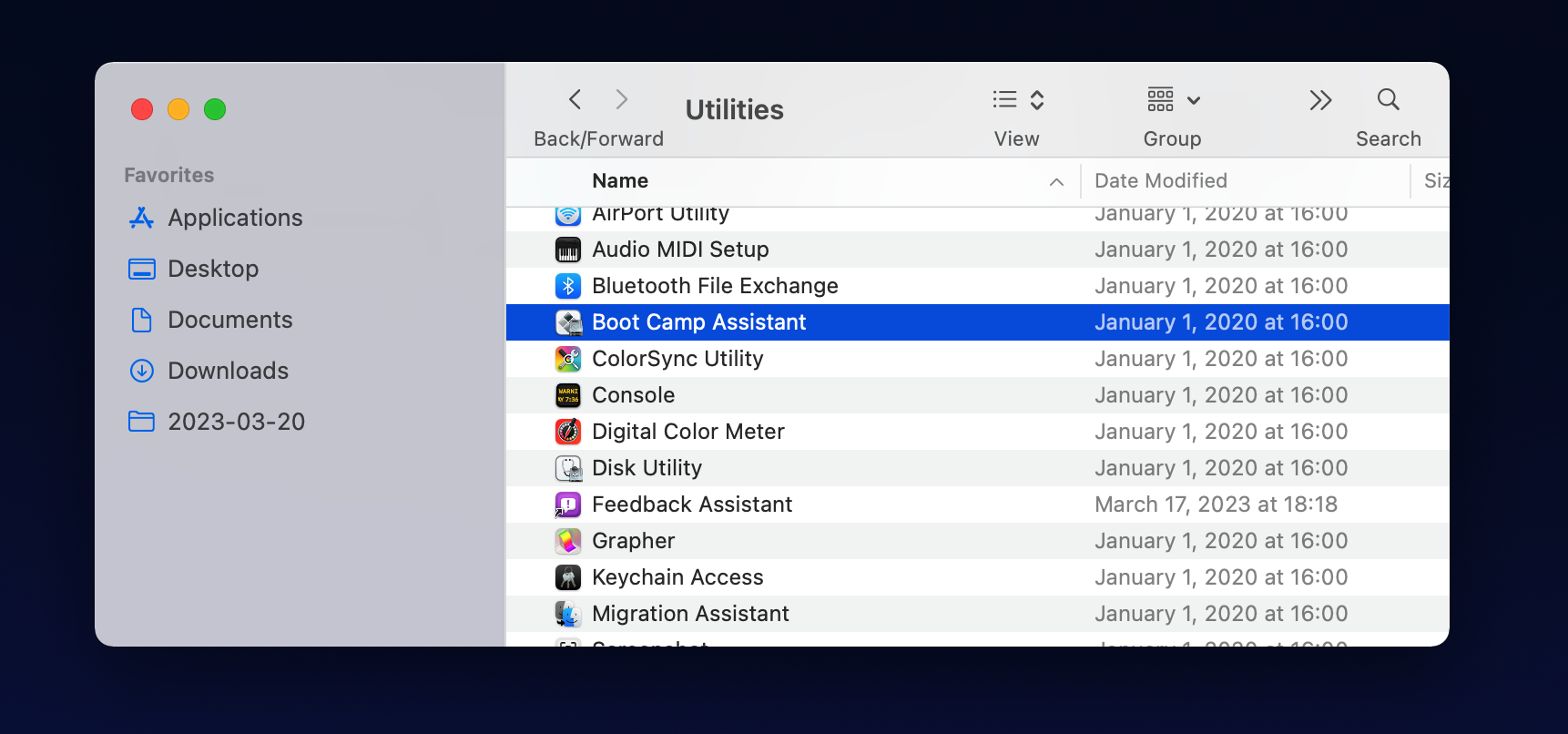This screenshot has width=1568, height=734.
Task: Select Migration Assistant name
Action: click(x=690, y=614)
